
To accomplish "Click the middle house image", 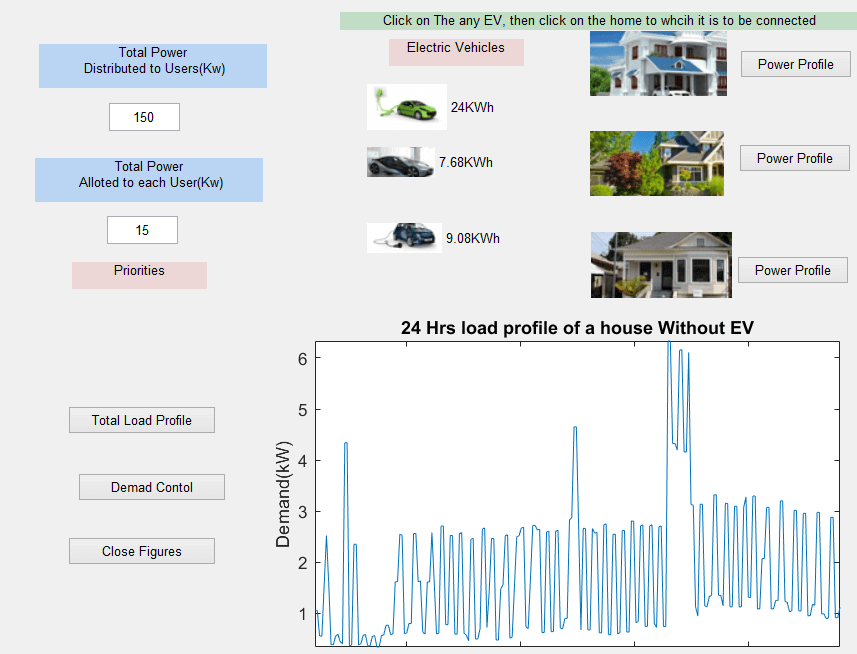I will click(656, 163).
